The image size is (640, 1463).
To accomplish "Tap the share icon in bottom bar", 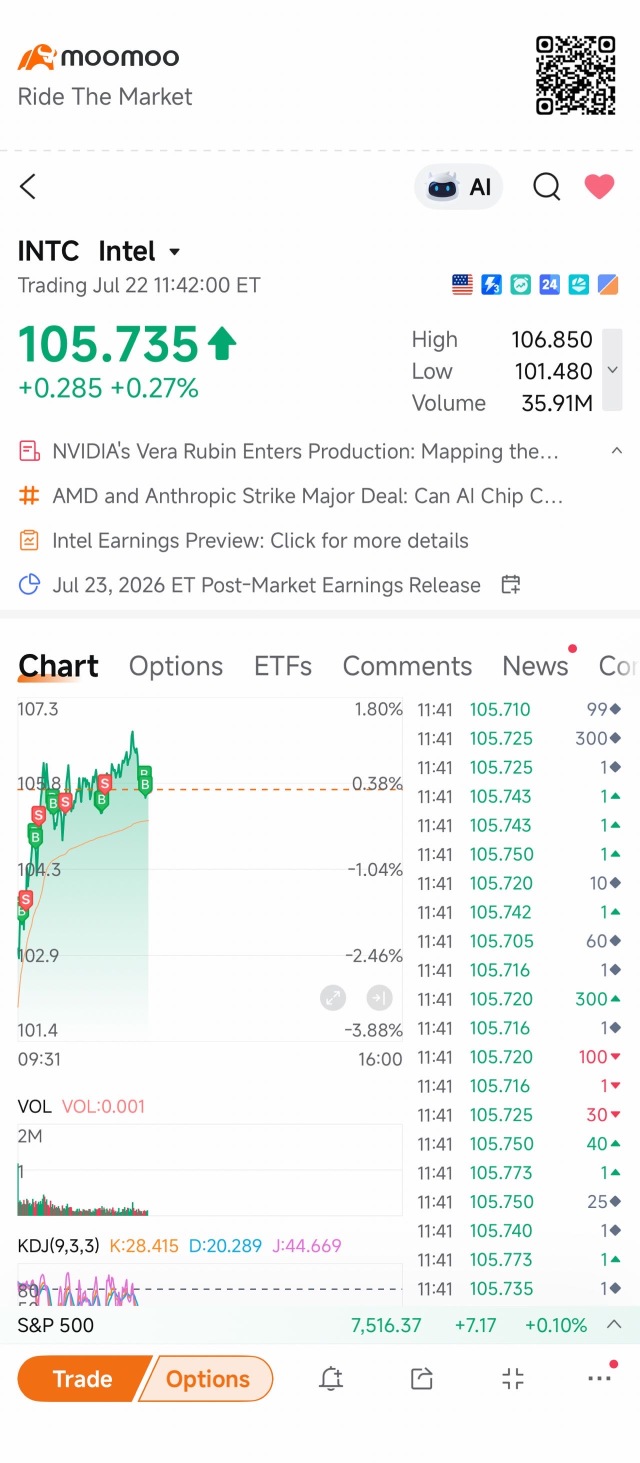I will tap(422, 1379).
